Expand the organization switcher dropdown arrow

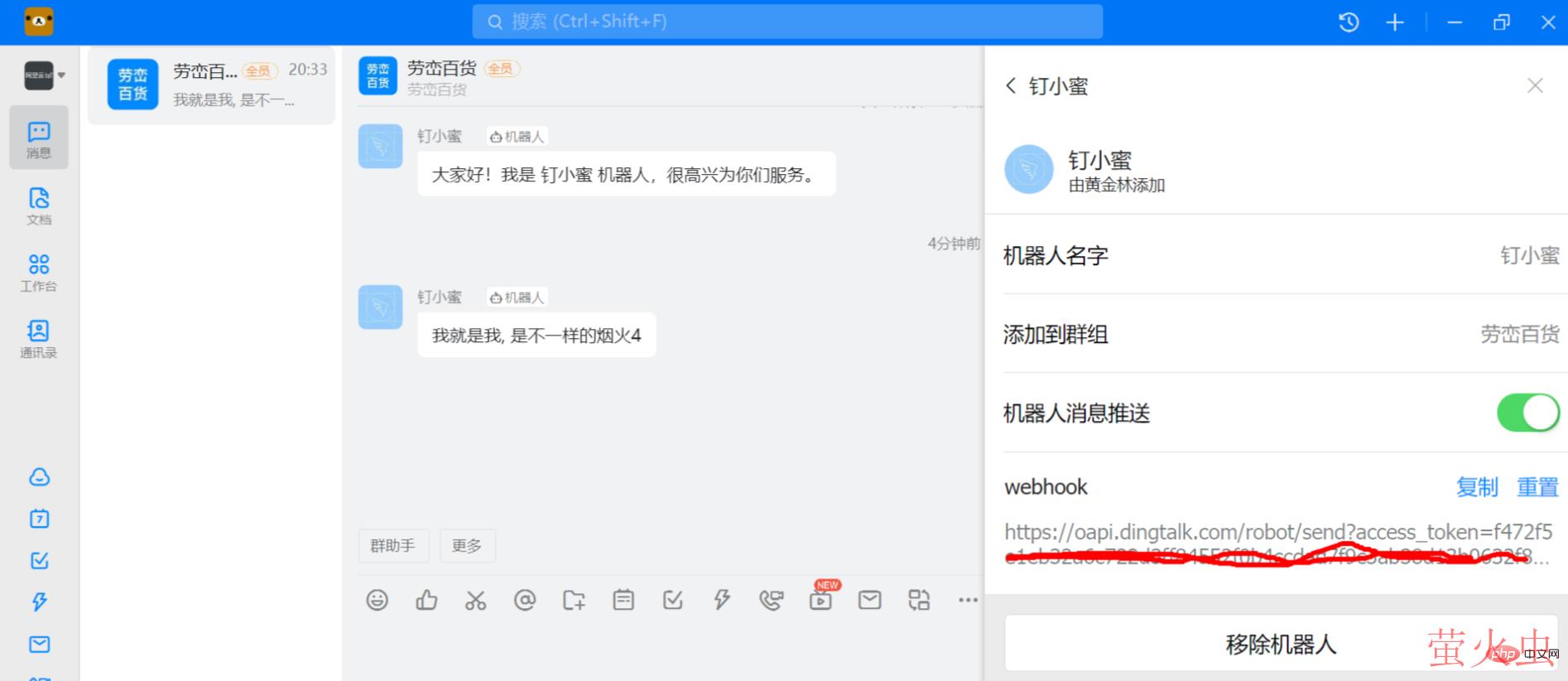coord(61,75)
